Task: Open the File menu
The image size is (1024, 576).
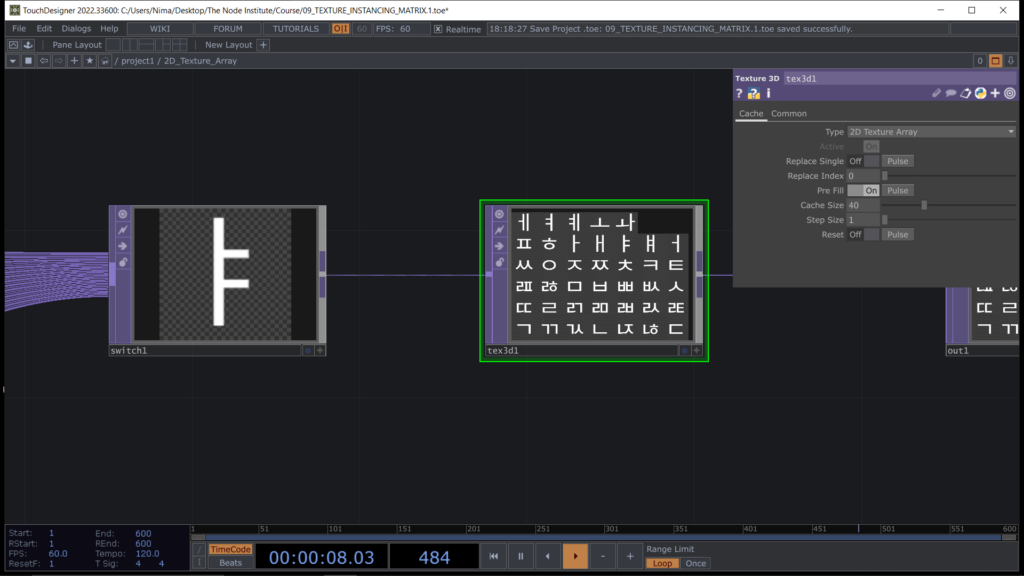Action: click(x=19, y=29)
